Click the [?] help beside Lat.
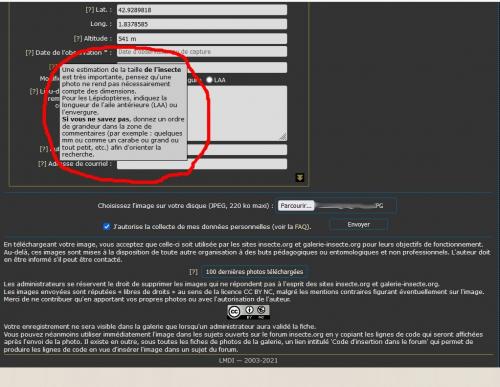 tap(90, 10)
